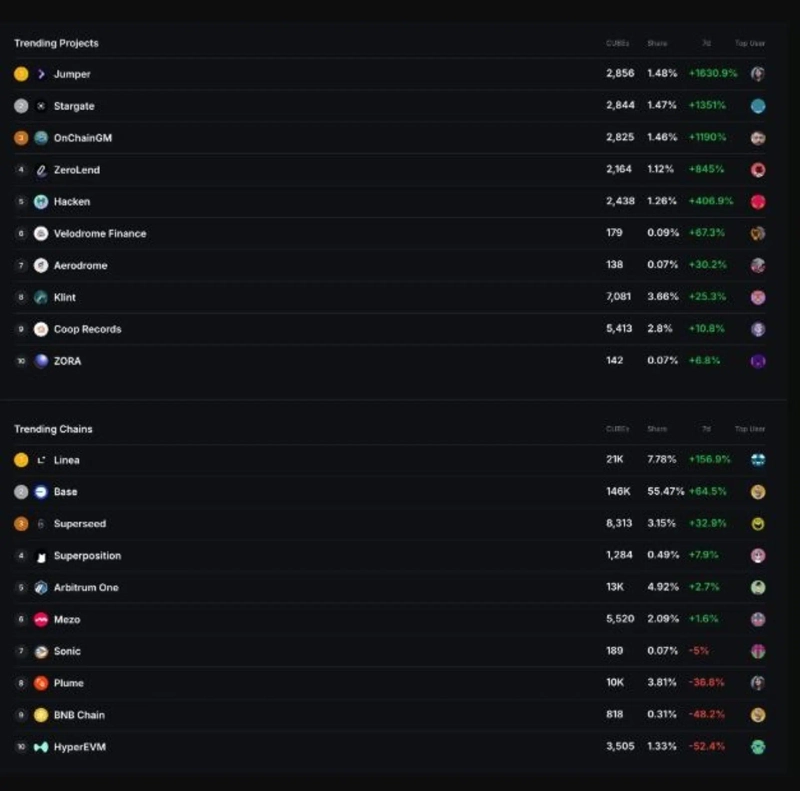Click the HyperEVM chain logo icon

click(41, 747)
